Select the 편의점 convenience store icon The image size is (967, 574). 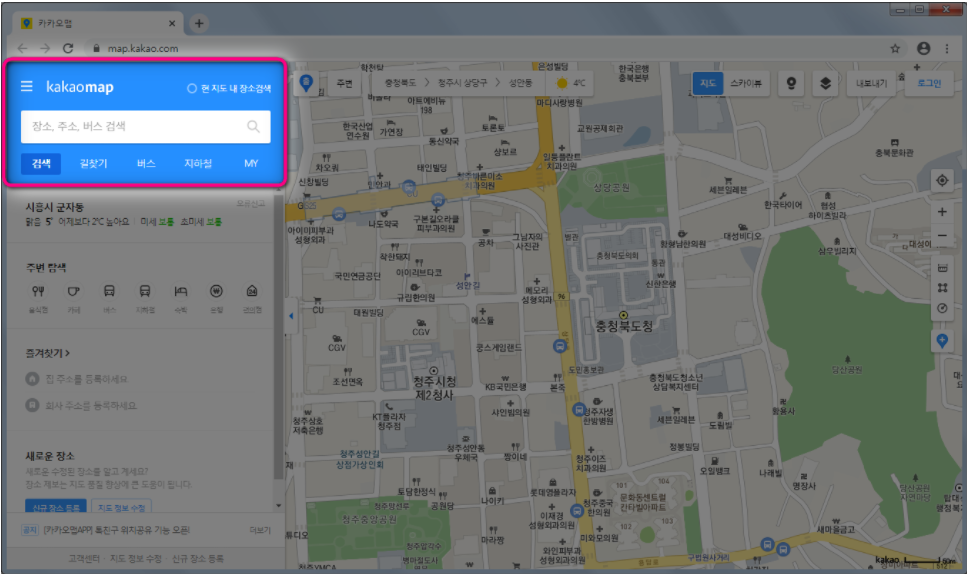pyautogui.click(x=252, y=291)
